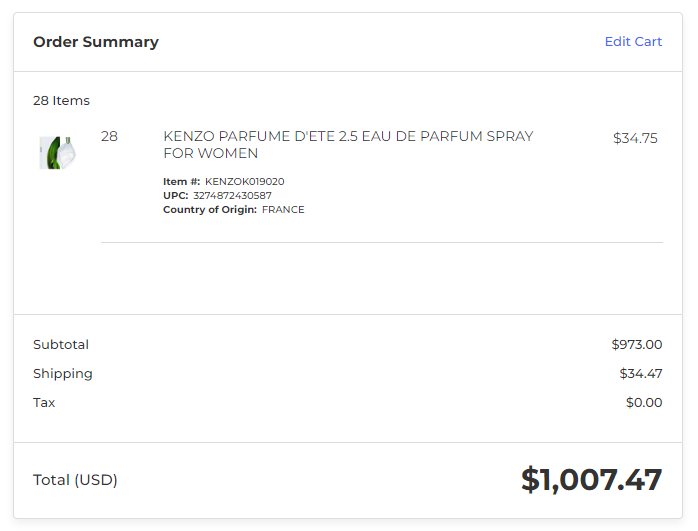
Task: Select the 28 Items count text
Action: pos(61,101)
